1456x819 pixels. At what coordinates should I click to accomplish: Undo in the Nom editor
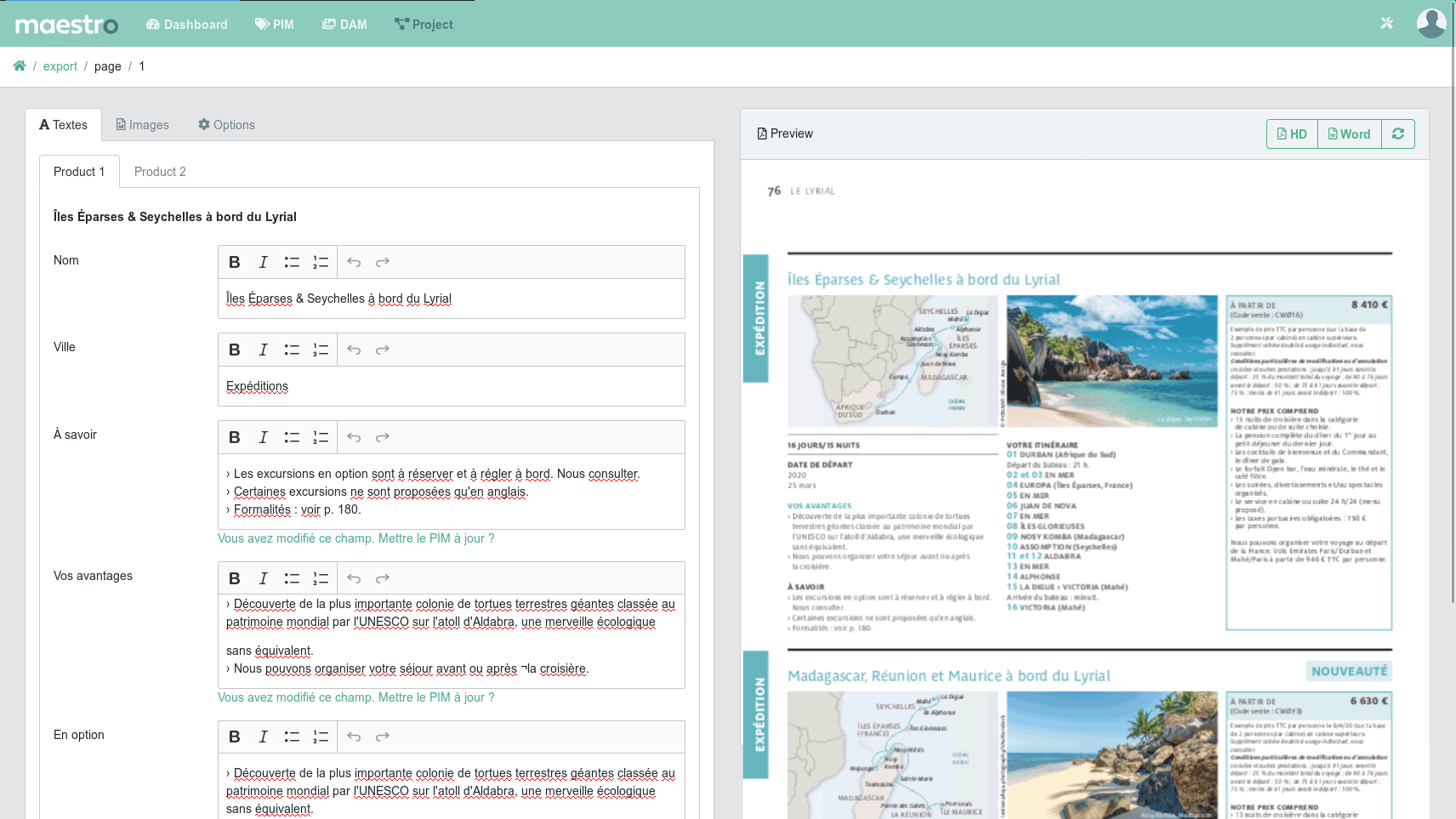[x=354, y=263]
